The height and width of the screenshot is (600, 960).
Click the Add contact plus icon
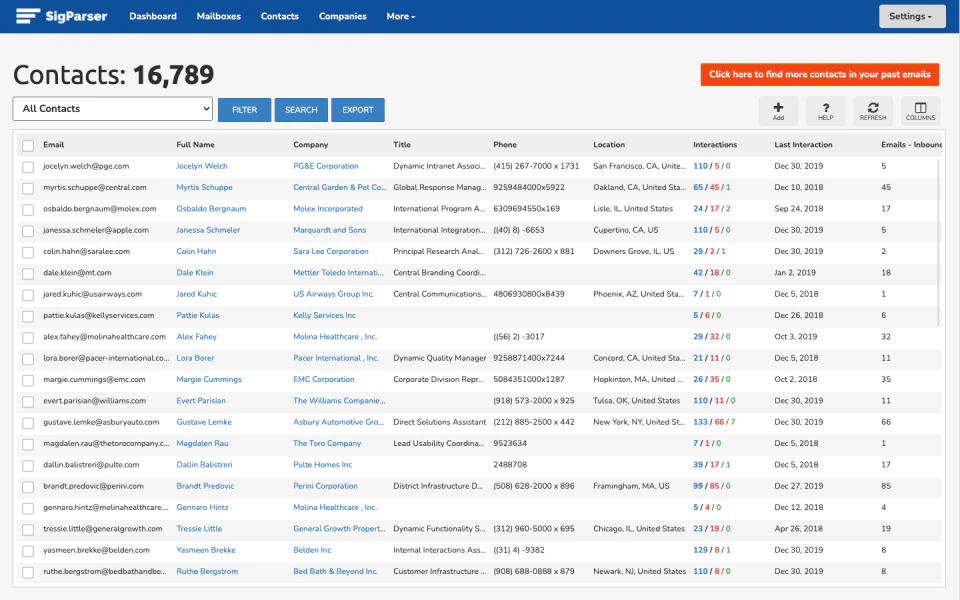point(778,110)
